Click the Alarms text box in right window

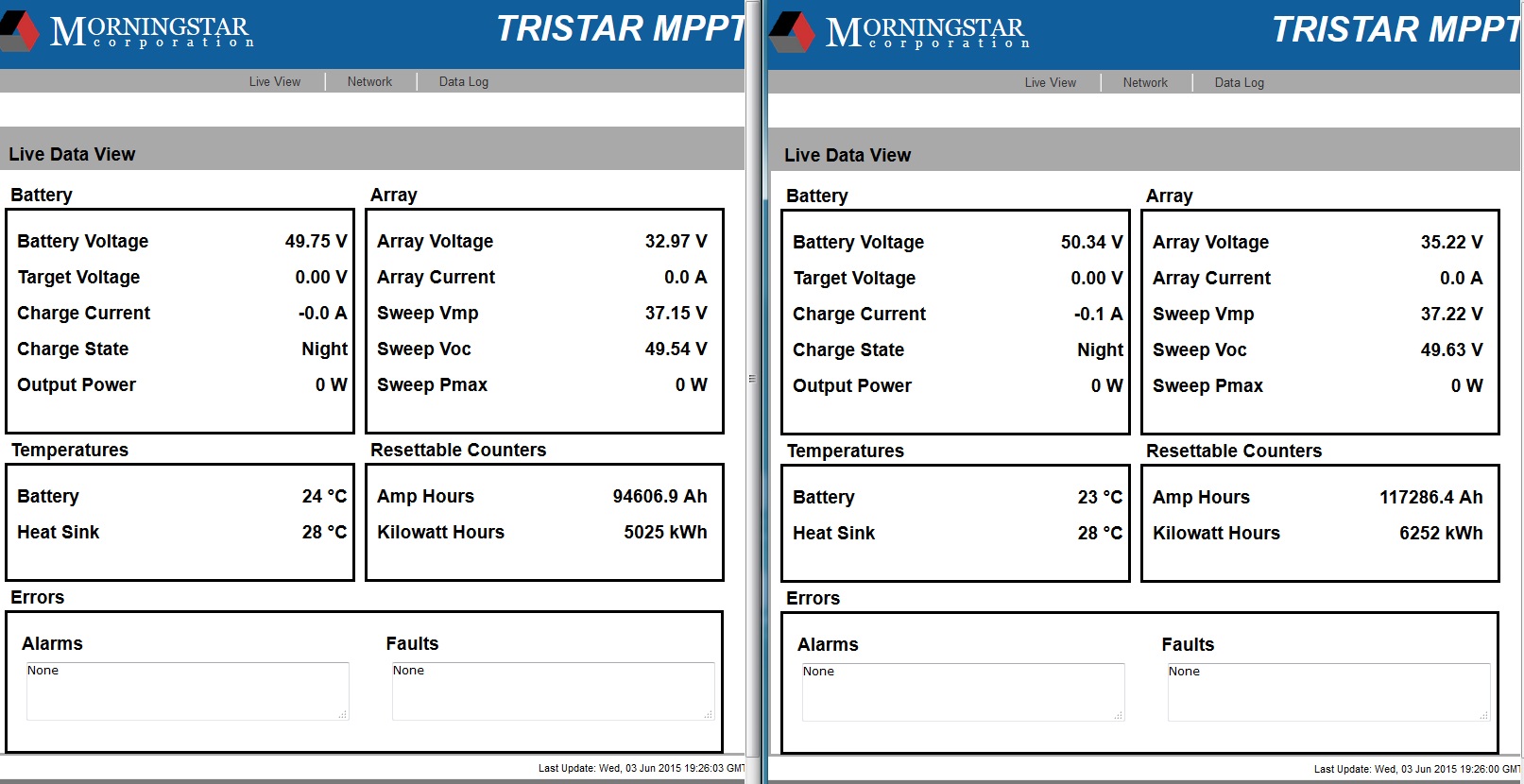pos(964,692)
